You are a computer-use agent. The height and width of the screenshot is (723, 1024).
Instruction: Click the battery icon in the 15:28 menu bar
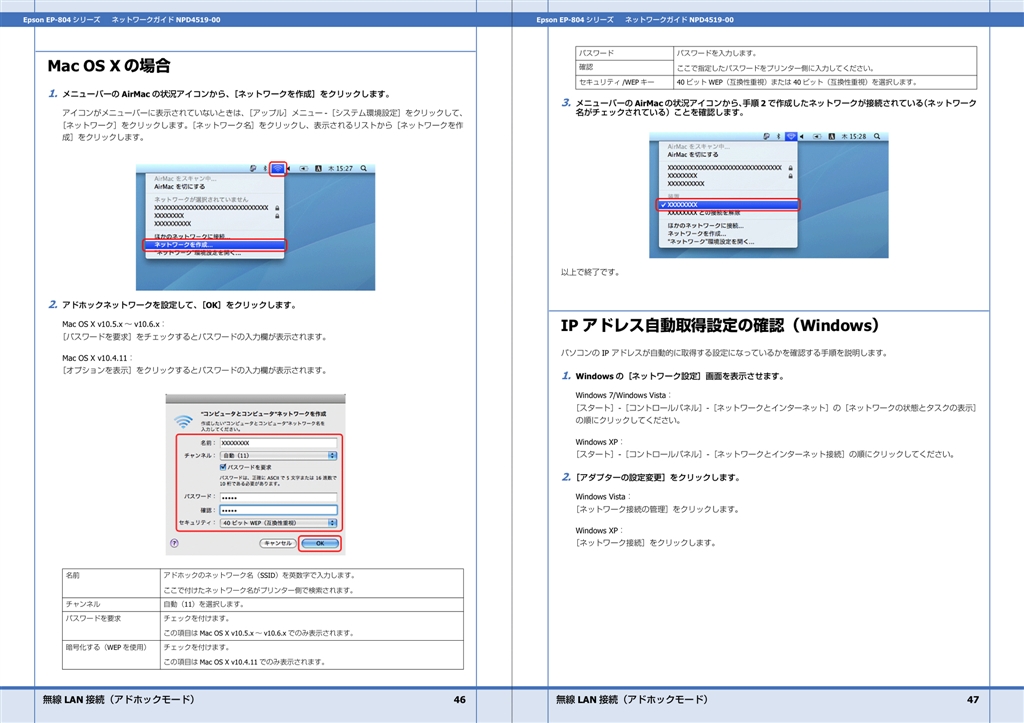click(817, 137)
